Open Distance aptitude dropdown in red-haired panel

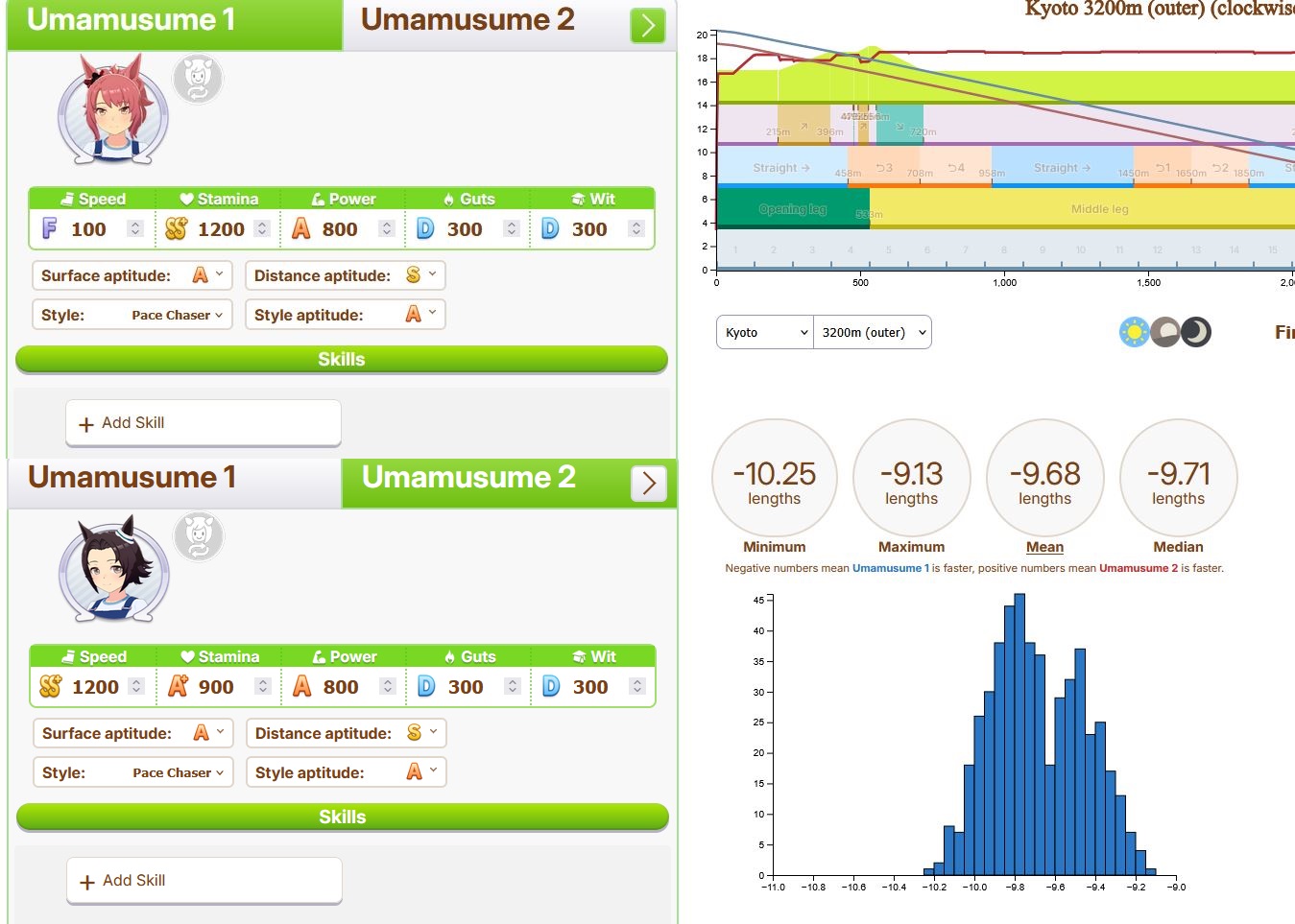346,275
